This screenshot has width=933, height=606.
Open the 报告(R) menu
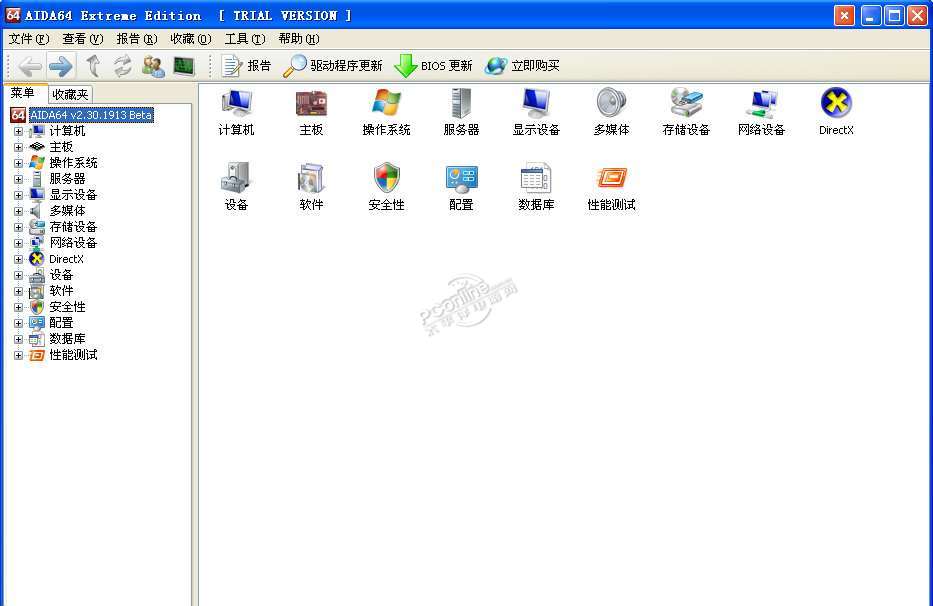137,39
